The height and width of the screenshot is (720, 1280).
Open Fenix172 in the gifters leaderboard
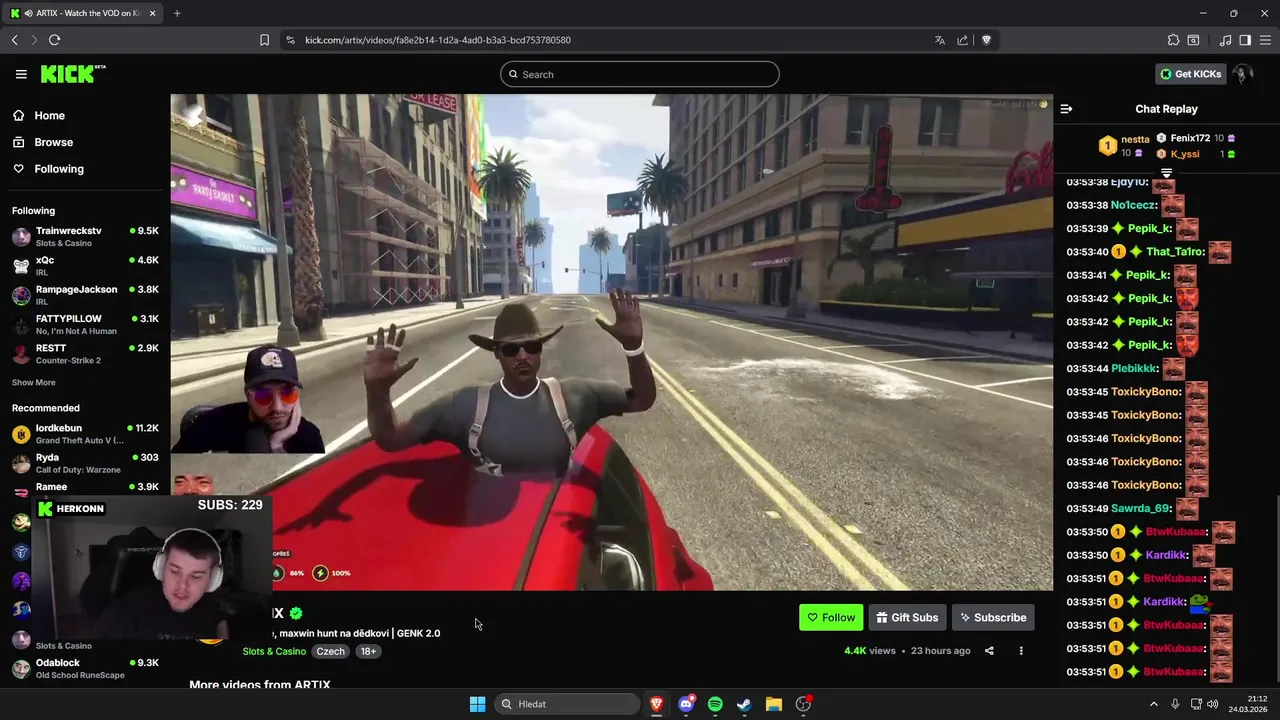click(1190, 138)
